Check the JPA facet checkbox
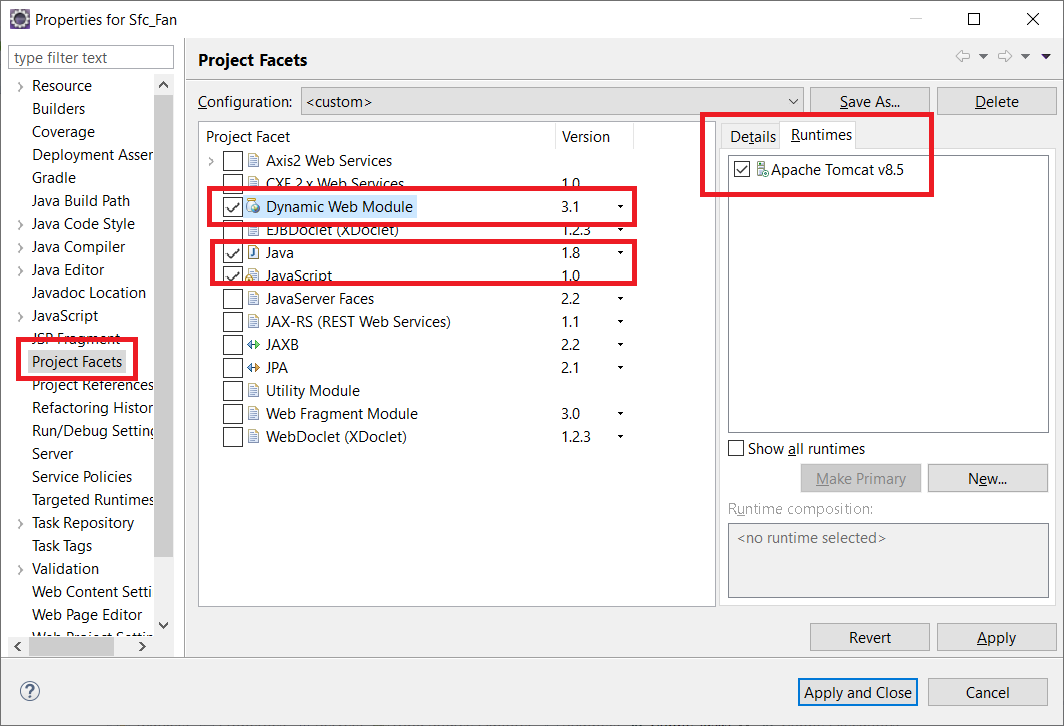 (x=233, y=368)
